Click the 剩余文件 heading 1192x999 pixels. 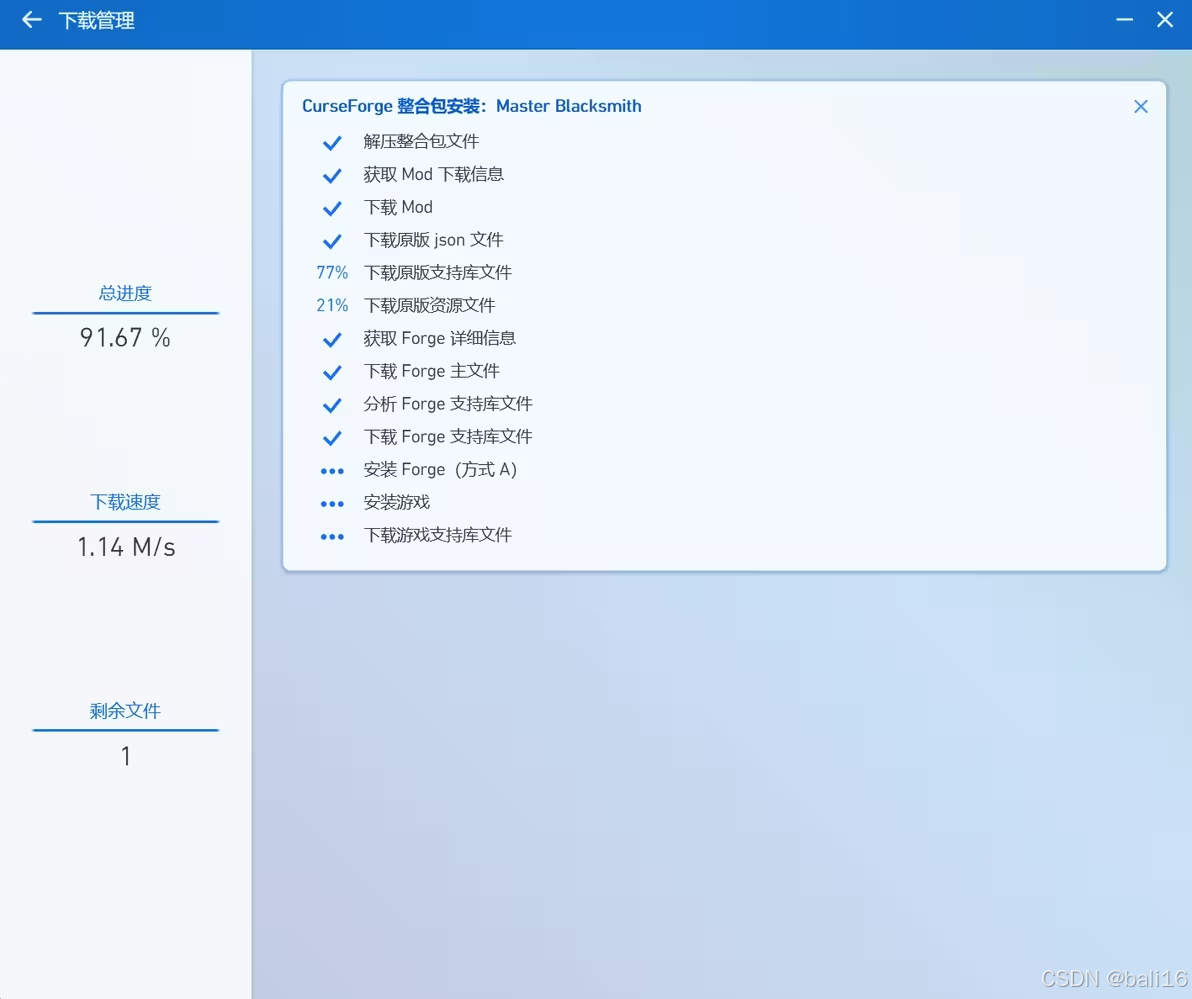(x=125, y=711)
